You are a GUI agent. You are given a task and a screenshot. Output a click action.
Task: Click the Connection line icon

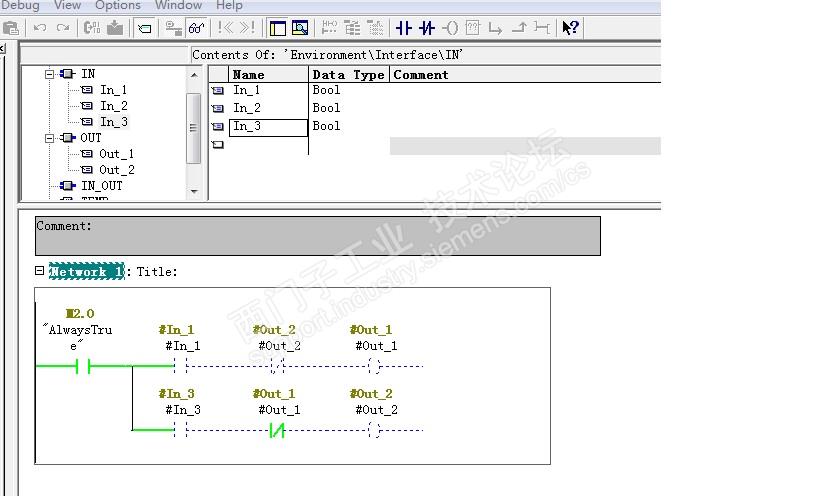(x=542, y=28)
